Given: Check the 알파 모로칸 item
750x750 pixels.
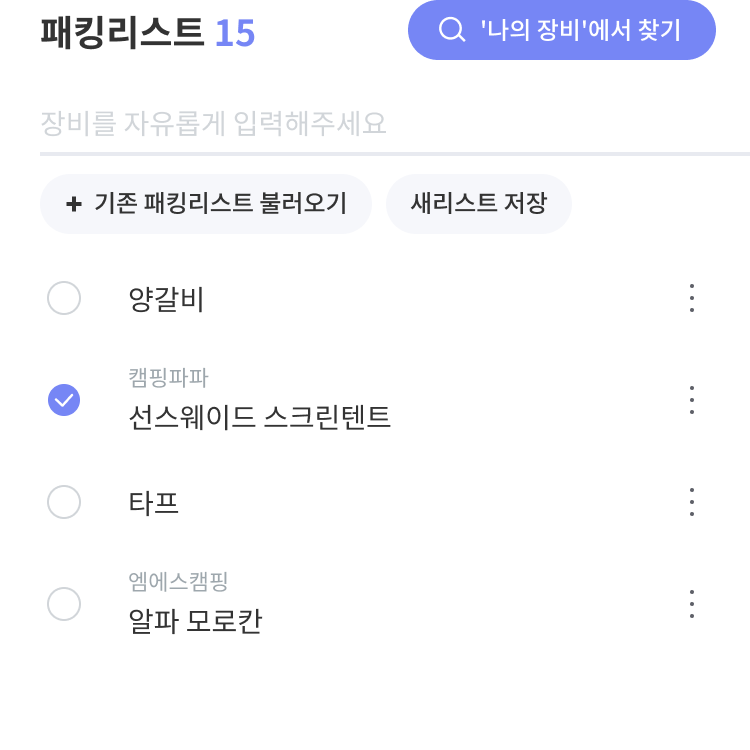Looking at the screenshot, I should [64, 604].
